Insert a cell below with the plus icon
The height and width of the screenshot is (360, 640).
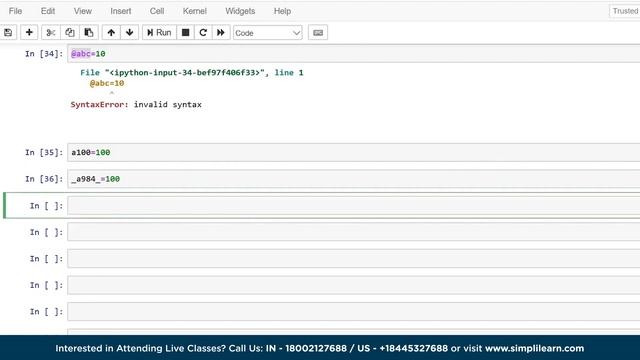click(x=29, y=33)
